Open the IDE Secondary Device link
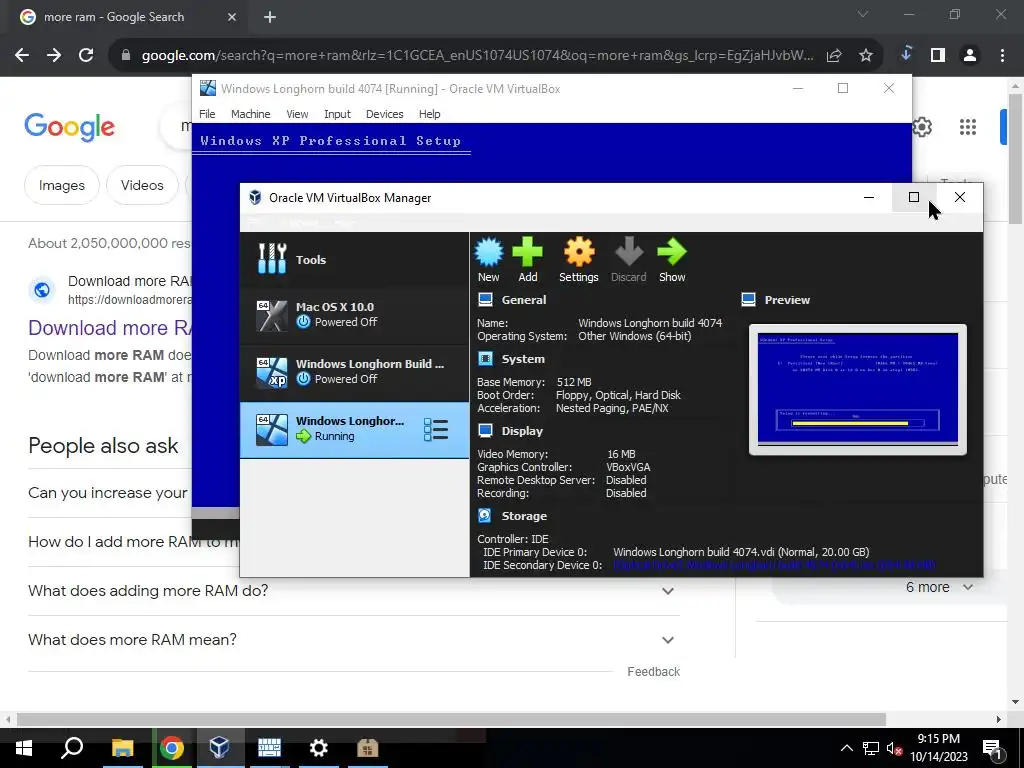This screenshot has height=768, width=1024. (x=774, y=565)
